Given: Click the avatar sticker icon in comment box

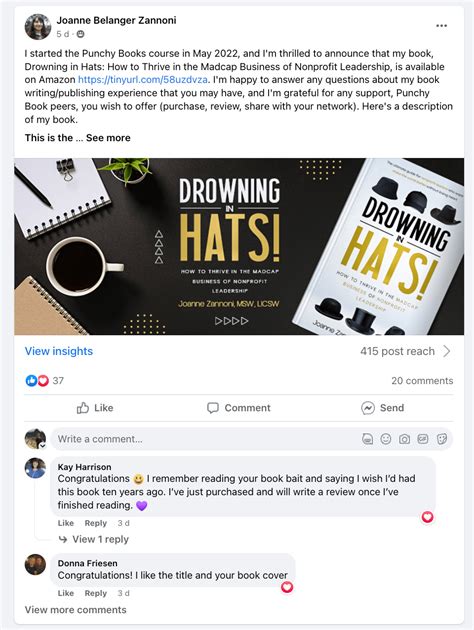Looking at the screenshot, I should 367,439.
